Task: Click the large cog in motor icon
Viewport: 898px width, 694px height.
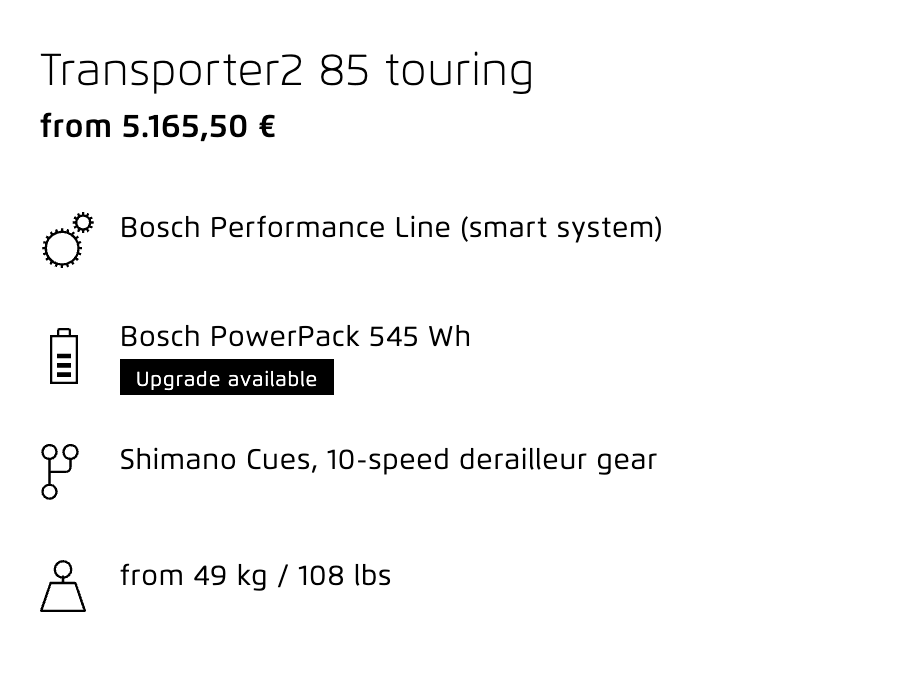Action: click(62, 248)
